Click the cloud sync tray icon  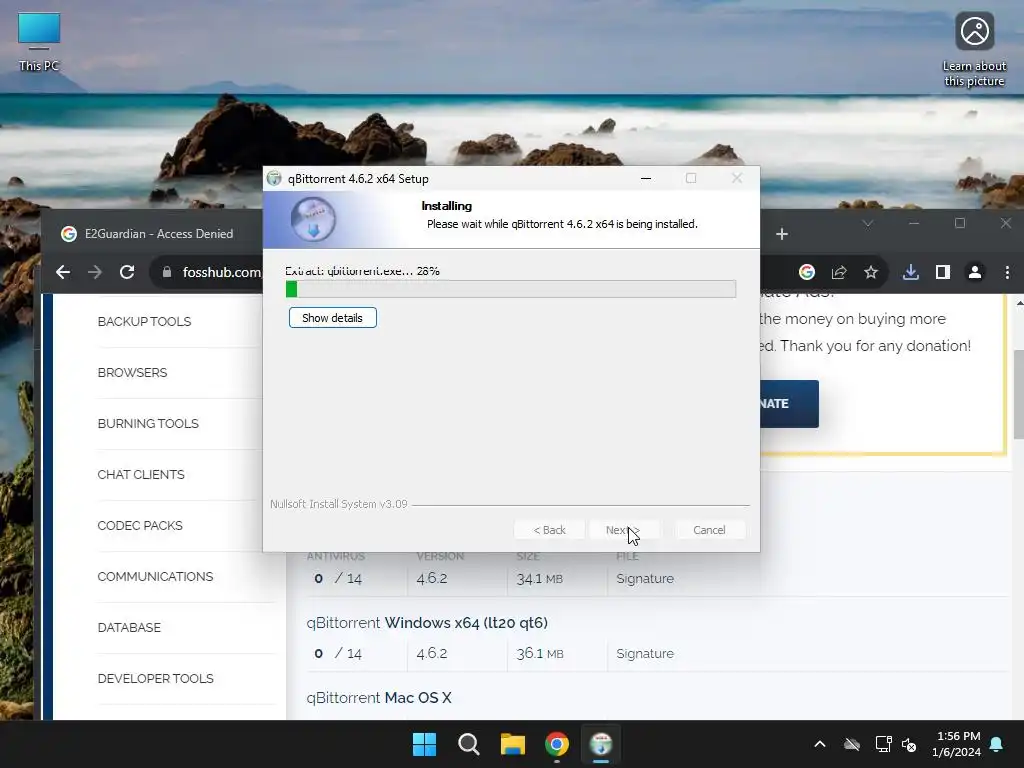tap(852, 744)
